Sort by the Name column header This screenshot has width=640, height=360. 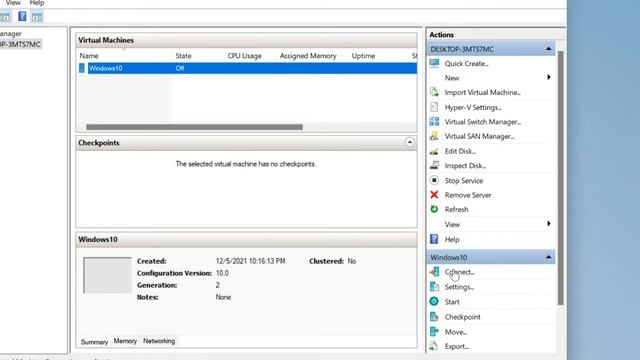click(89, 56)
